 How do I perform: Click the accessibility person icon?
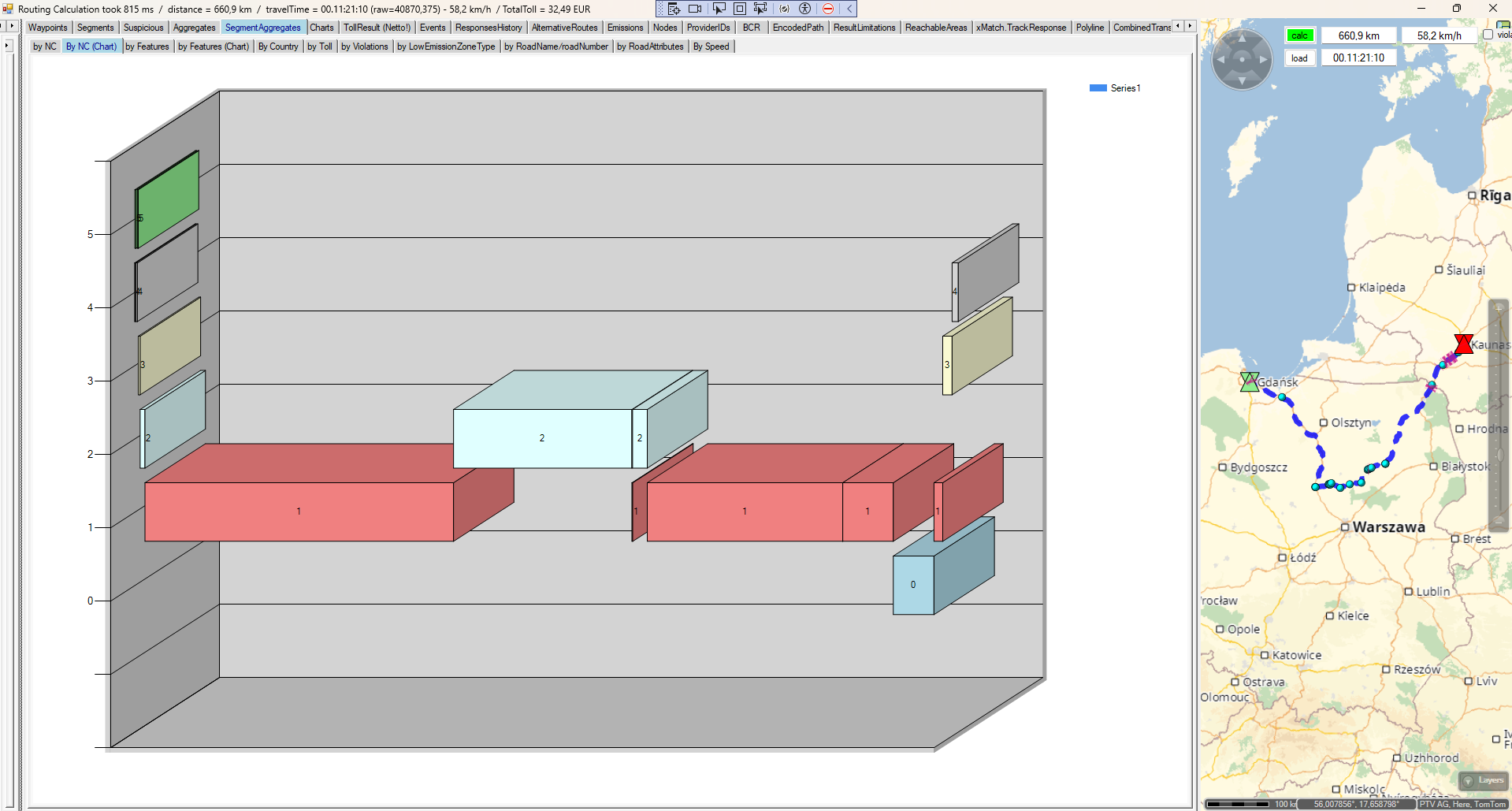pyautogui.click(x=805, y=9)
